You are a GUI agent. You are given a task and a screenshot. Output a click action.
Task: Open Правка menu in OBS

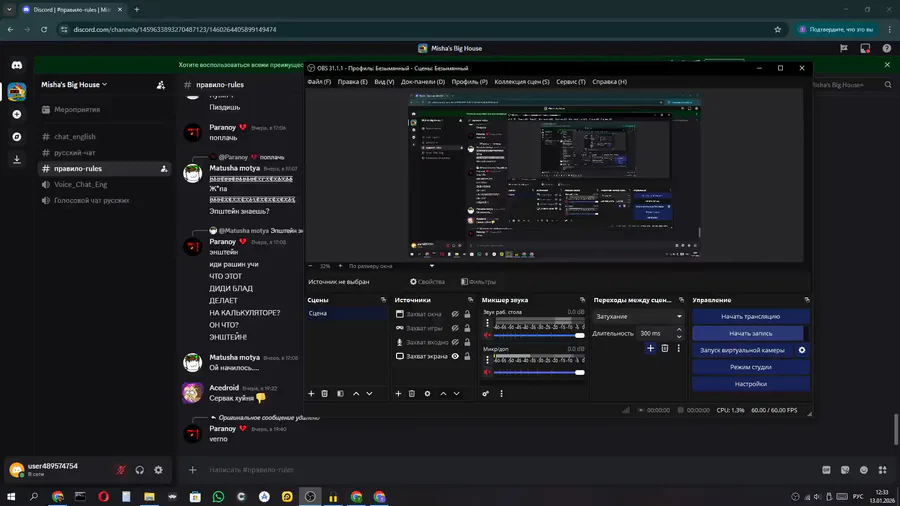pos(352,82)
